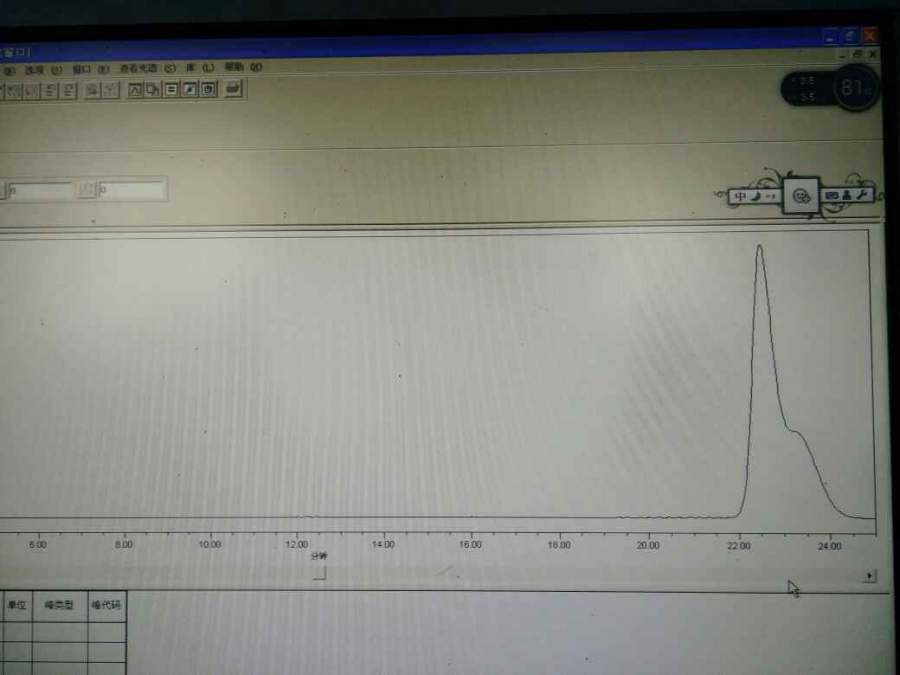
Task: Click the toolbar icon showing horizontal lines
Action: pos(171,90)
